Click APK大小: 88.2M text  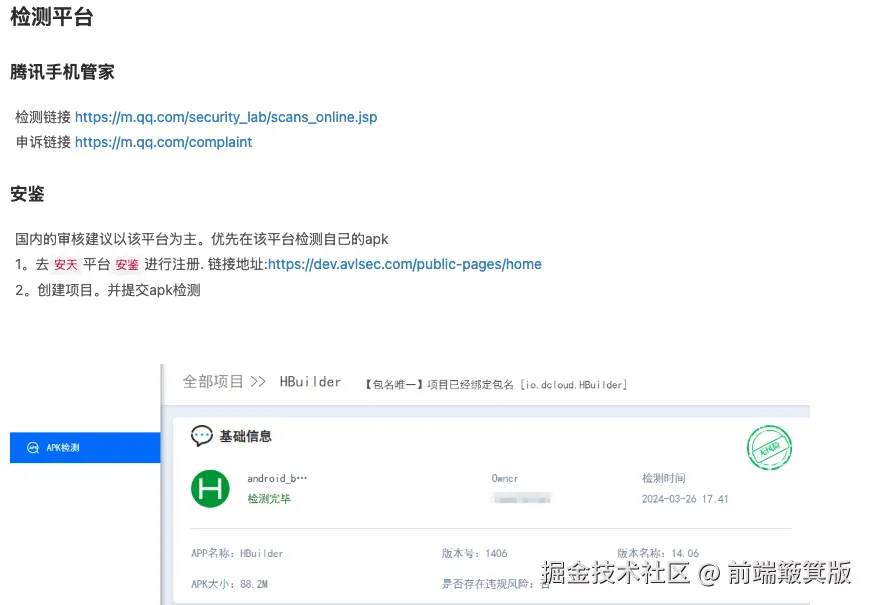click(229, 584)
